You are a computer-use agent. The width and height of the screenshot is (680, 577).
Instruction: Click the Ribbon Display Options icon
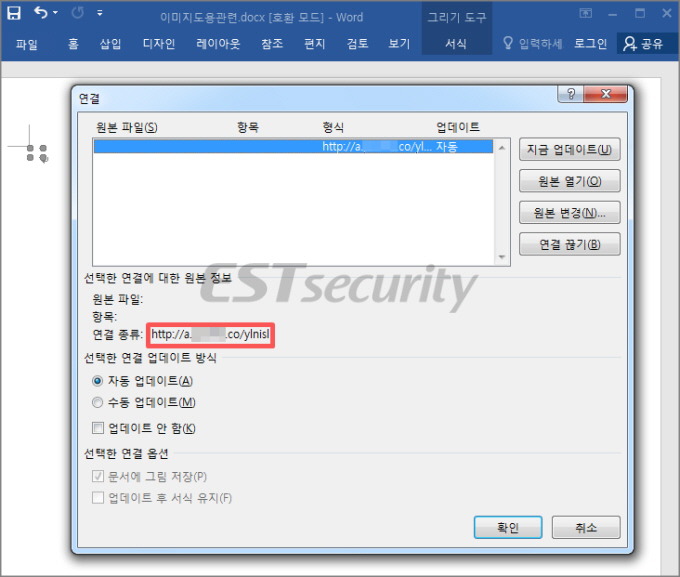[x=585, y=13]
